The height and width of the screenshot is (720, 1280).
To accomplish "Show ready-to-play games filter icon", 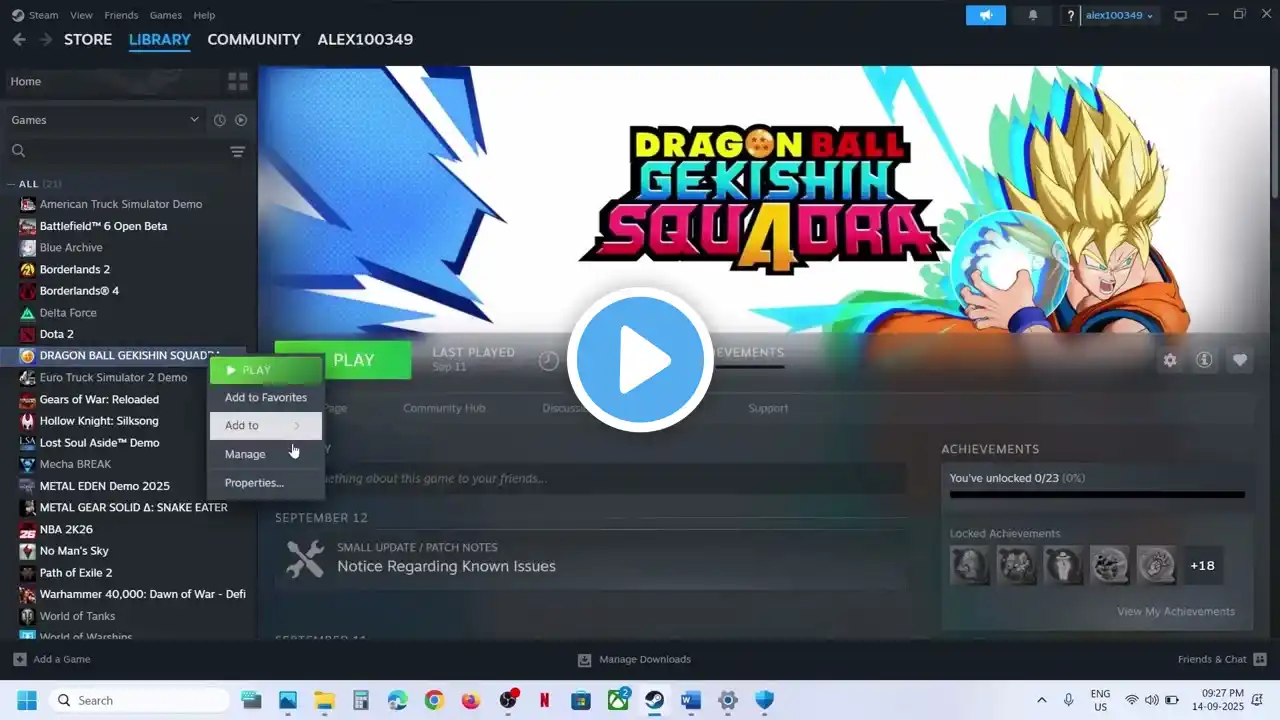I will tap(241, 120).
